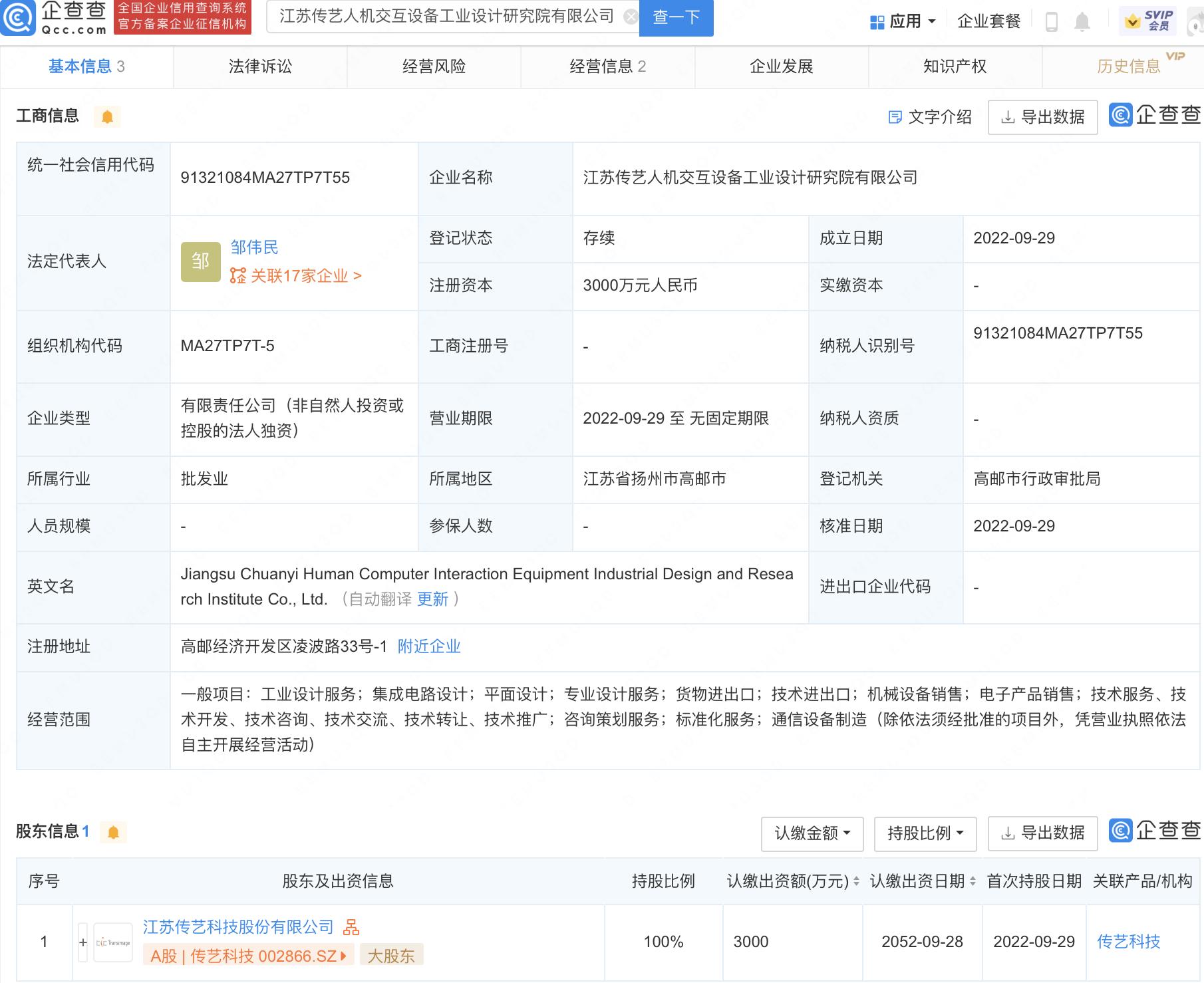Image resolution: width=1204 pixels, height=983 pixels.
Task: Open the 认缴金额 filter dropdown
Action: coord(812,833)
